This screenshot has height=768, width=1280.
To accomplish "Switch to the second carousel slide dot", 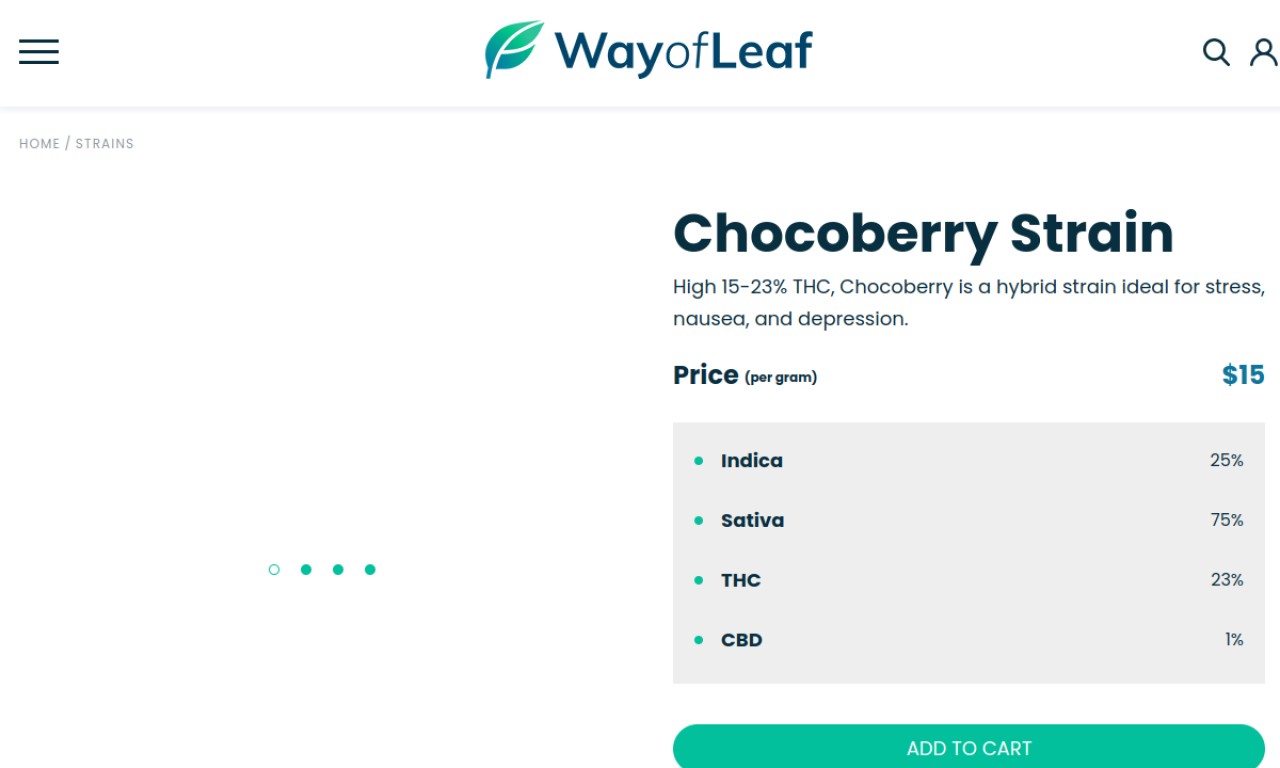I will [306, 570].
